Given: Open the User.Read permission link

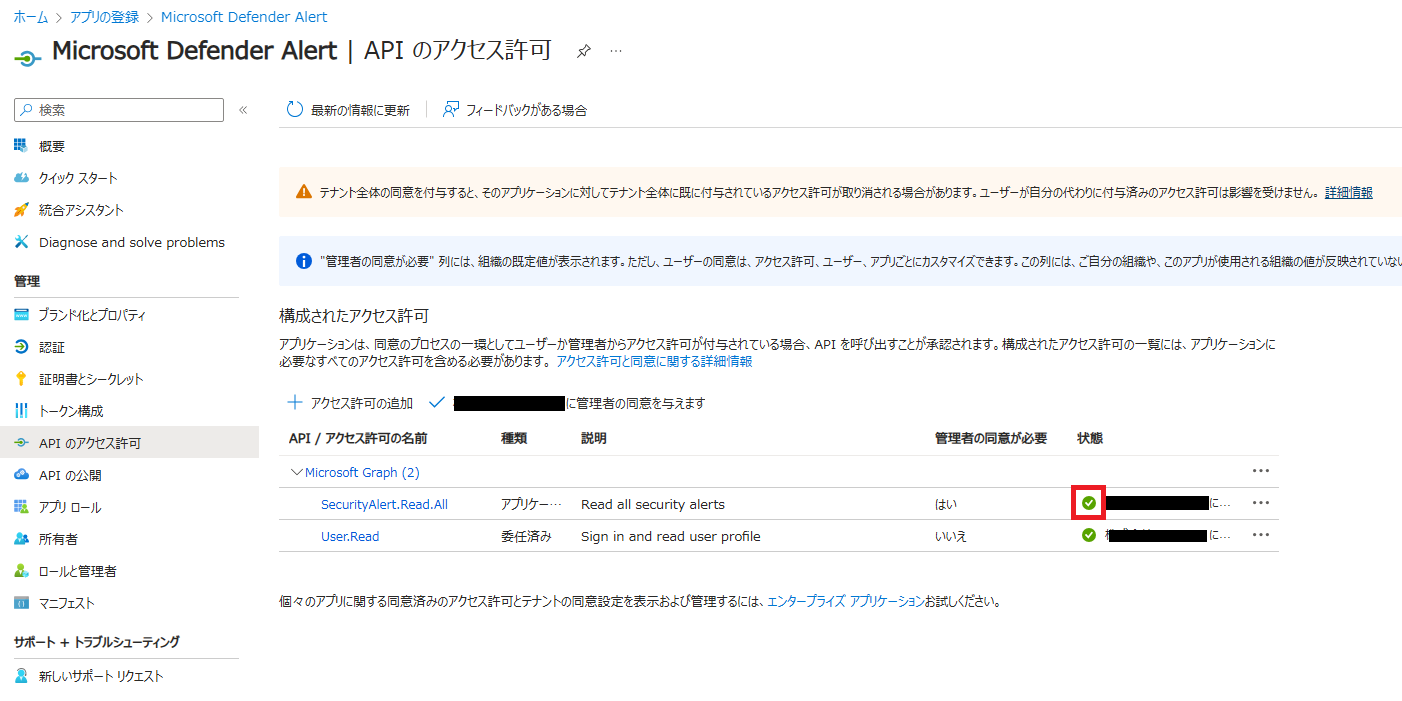Looking at the screenshot, I should [350, 536].
